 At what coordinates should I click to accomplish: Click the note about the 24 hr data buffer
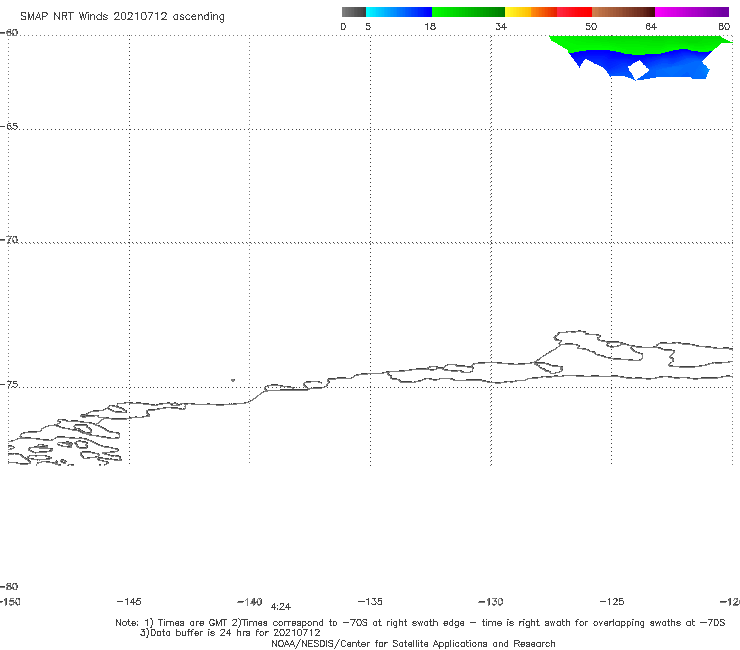coord(230,633)
